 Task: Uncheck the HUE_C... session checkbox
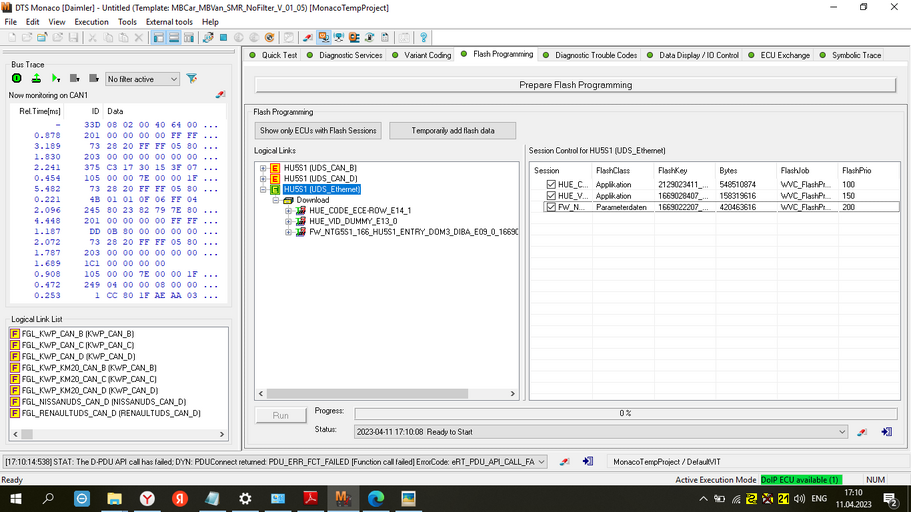point(551,184)
